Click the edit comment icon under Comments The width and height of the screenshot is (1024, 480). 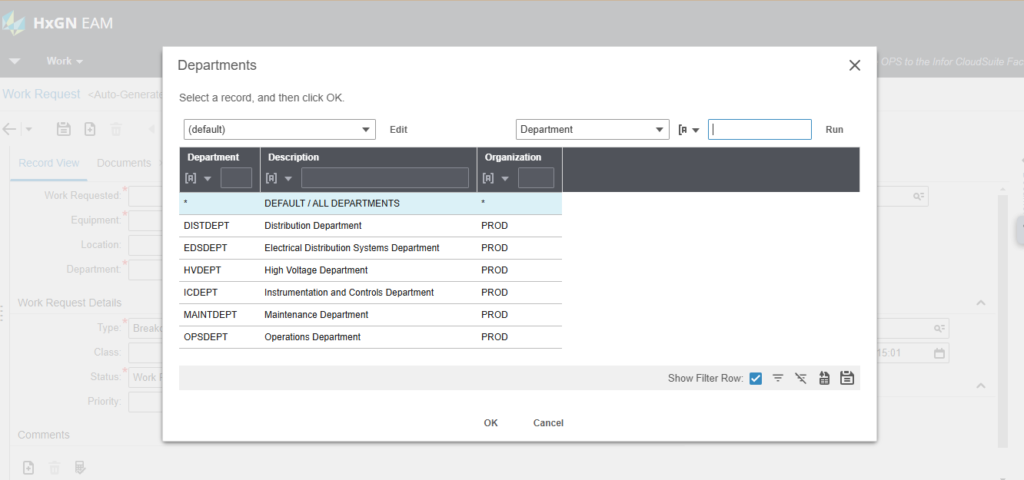(x=80, y=468)
